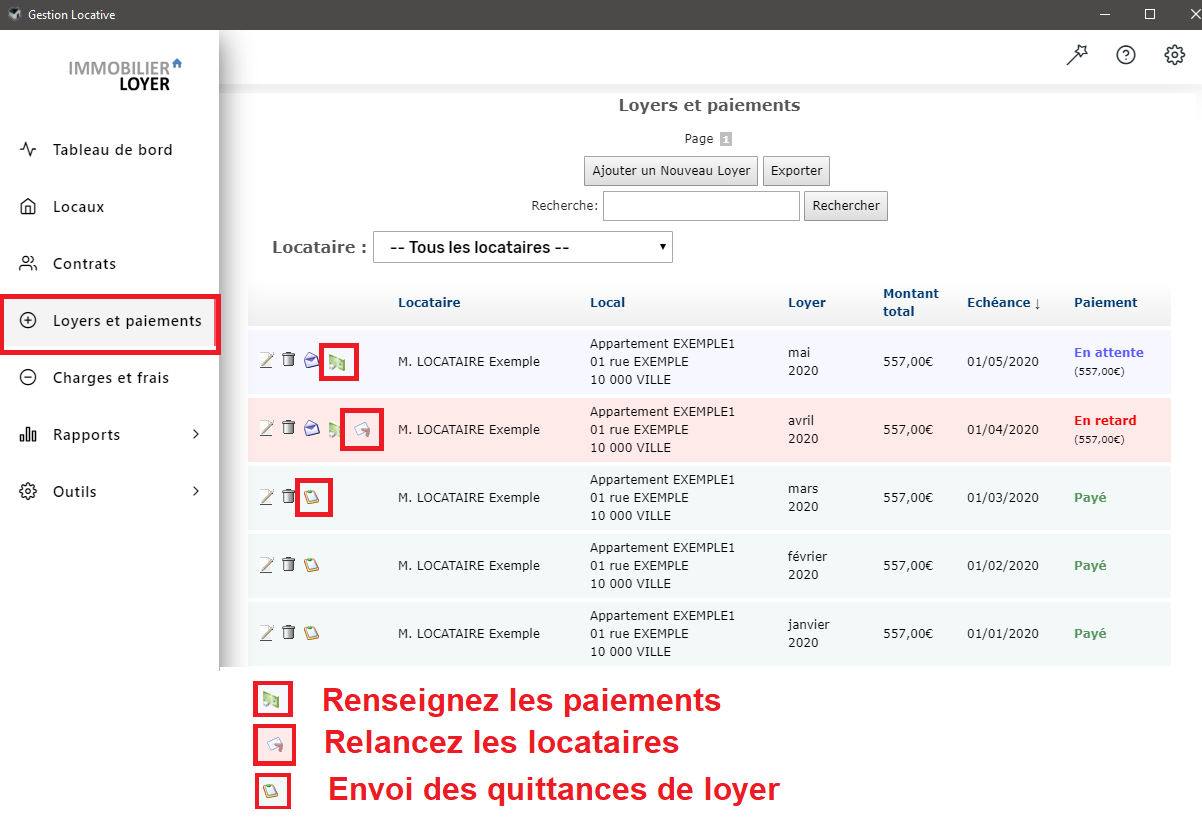Edit the janvier 2020 rent row
This screenshot has width=1202, height=820.
click(x=266, y=632)
